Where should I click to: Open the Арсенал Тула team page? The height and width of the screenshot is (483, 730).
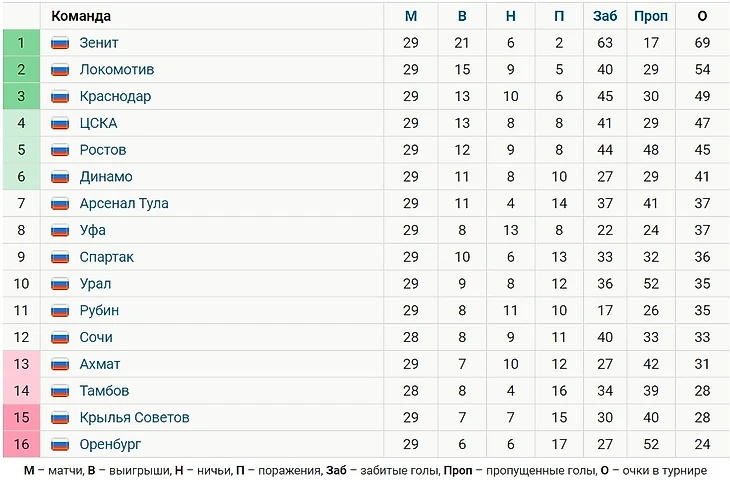(x=124, y=204)
